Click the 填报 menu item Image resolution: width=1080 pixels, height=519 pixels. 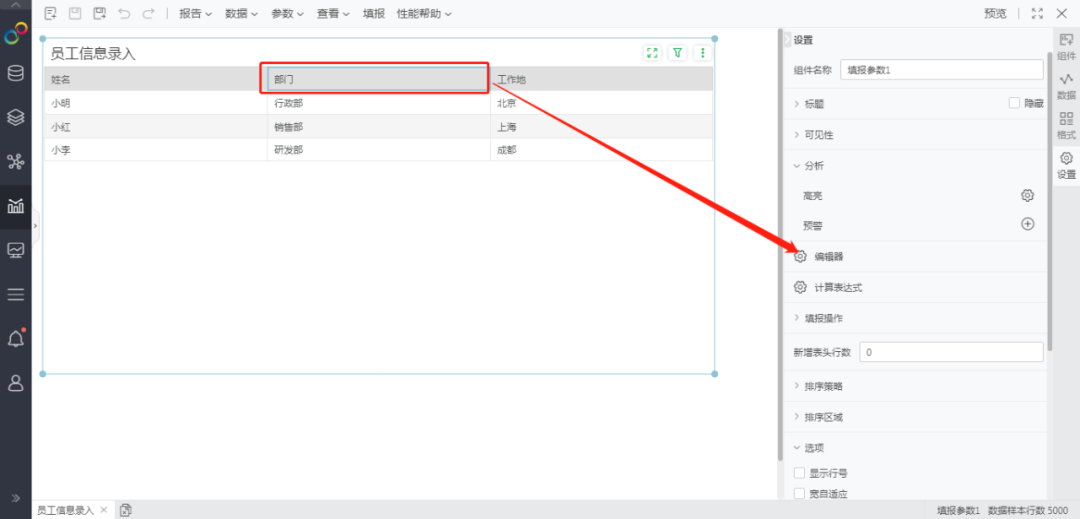[374, 14]
